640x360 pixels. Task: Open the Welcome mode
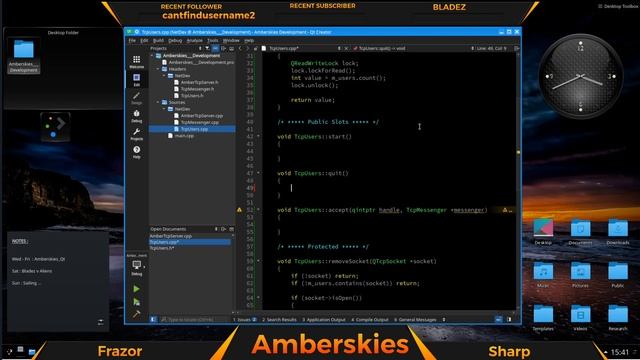pos(136,62)
